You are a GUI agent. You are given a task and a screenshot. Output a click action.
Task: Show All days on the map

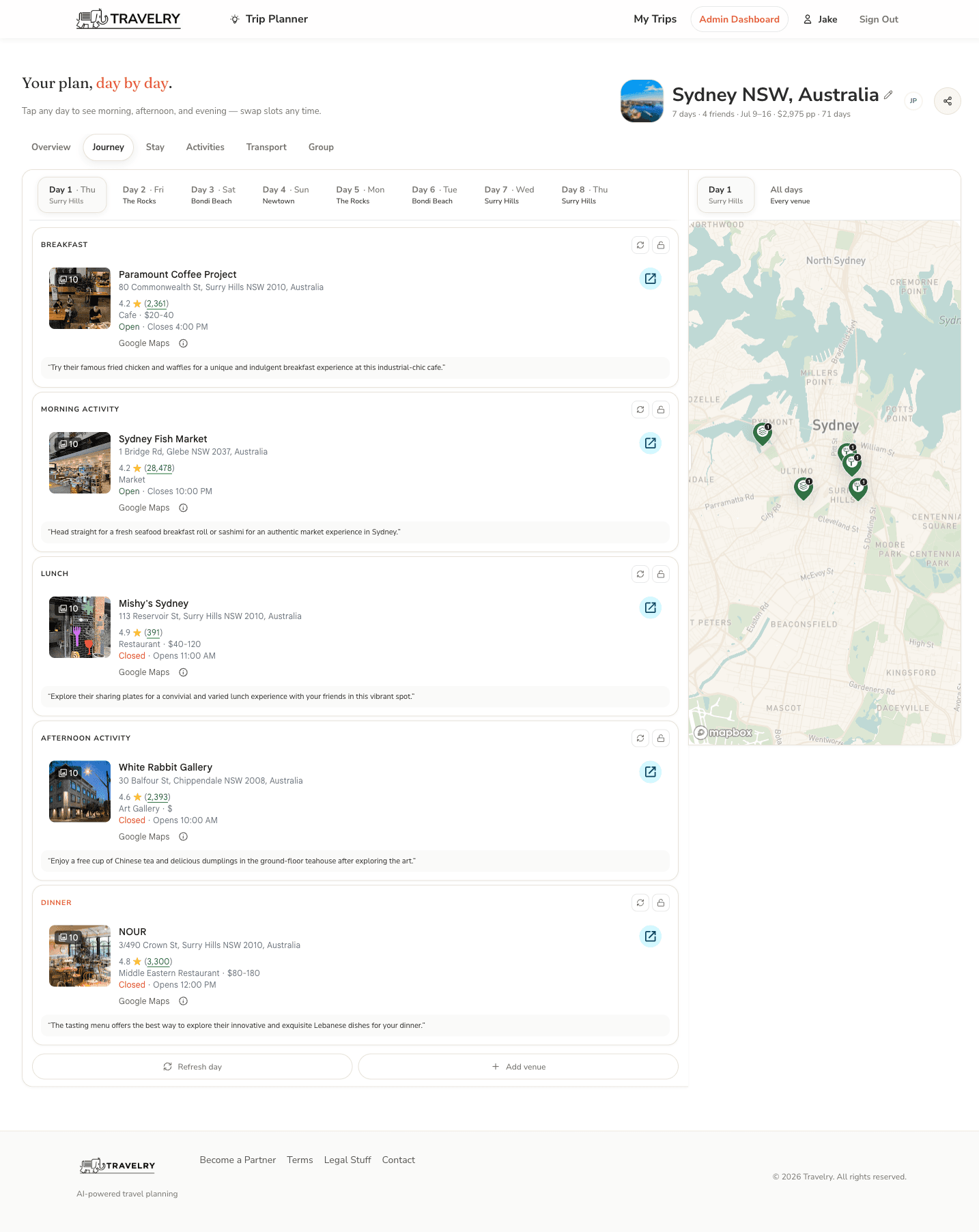tap(790, 195)
